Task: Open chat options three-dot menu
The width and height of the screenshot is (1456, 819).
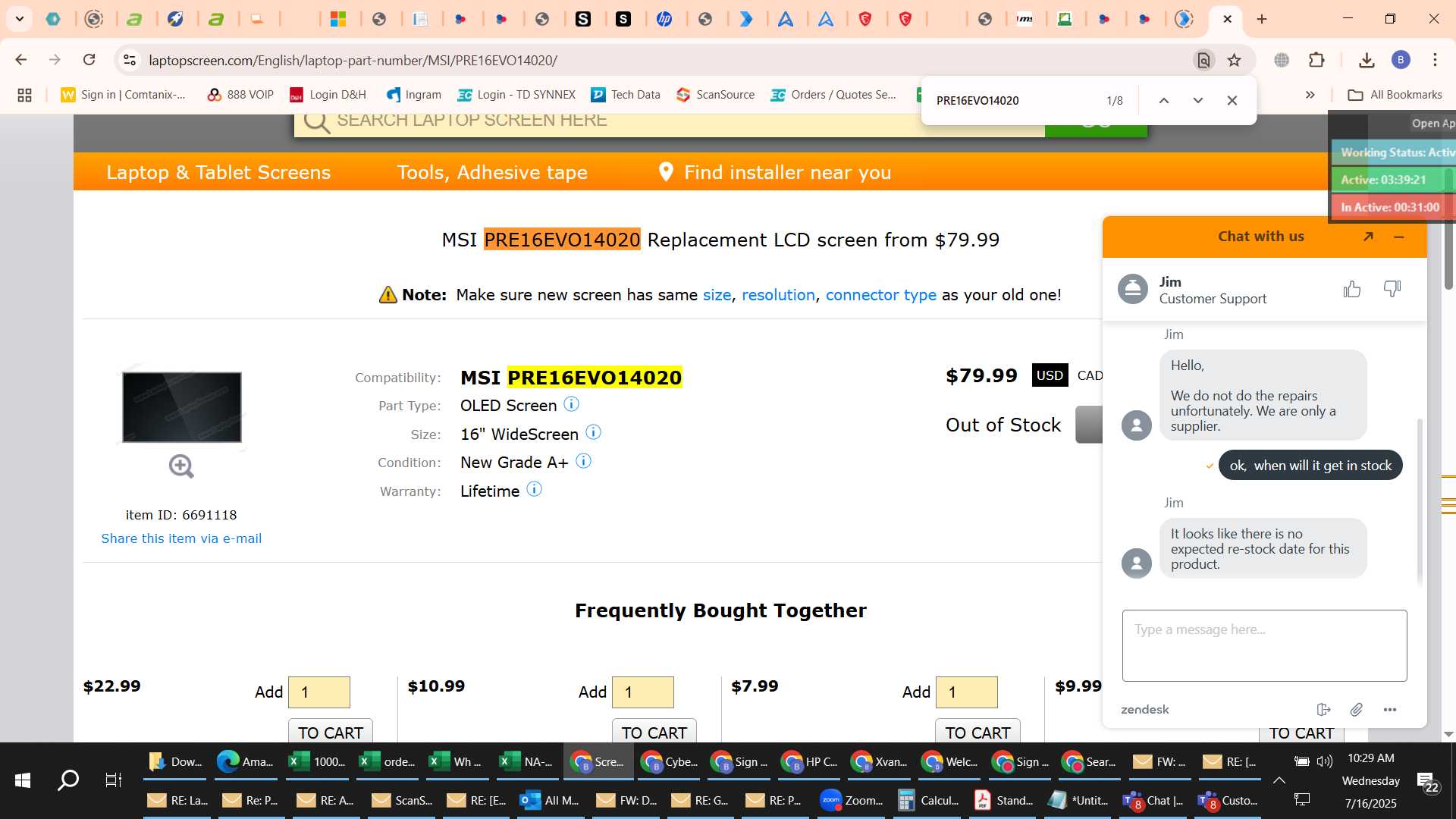Action: tap(1390, 710)
